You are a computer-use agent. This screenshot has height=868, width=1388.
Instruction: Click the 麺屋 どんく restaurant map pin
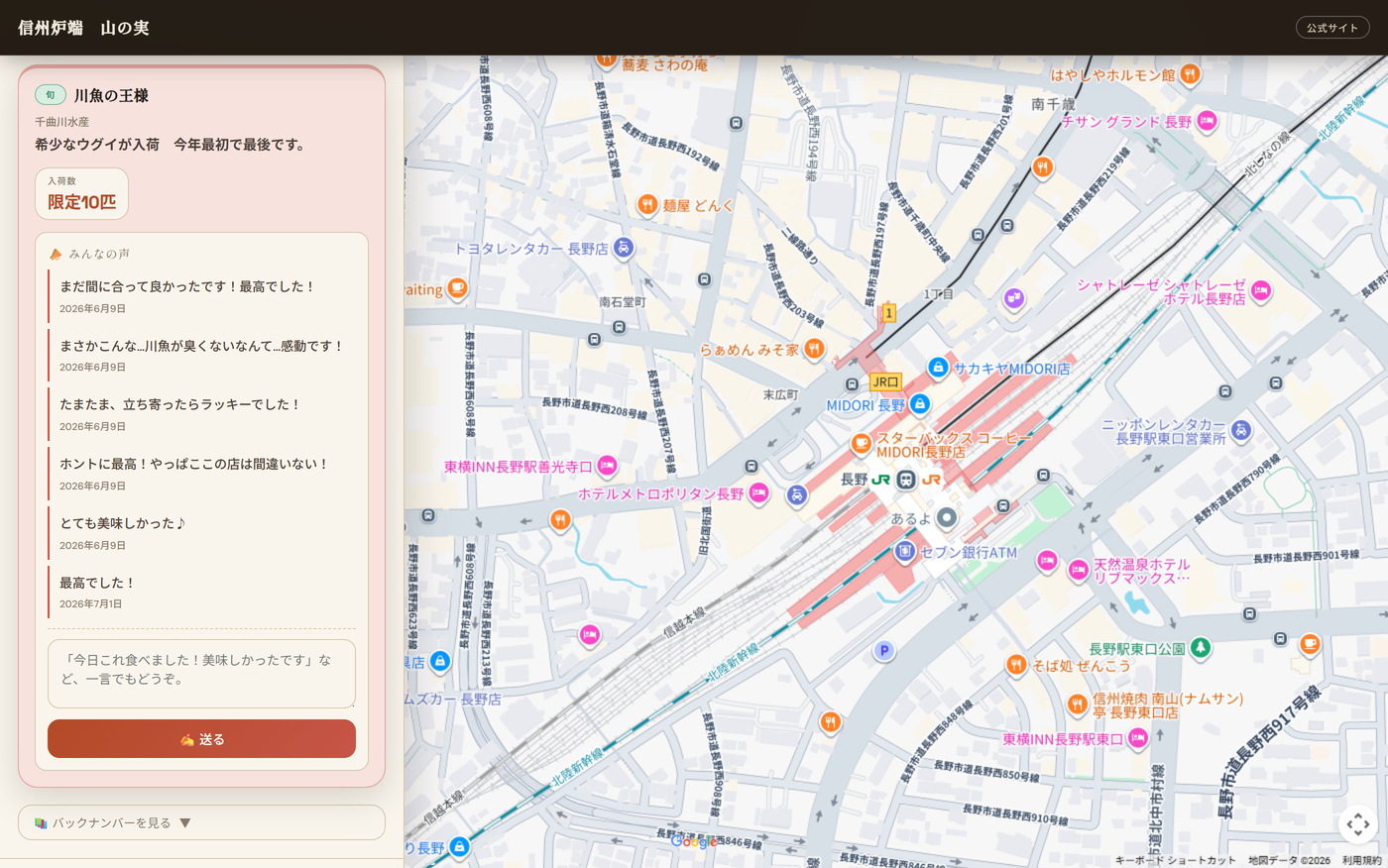click(647, 204)
